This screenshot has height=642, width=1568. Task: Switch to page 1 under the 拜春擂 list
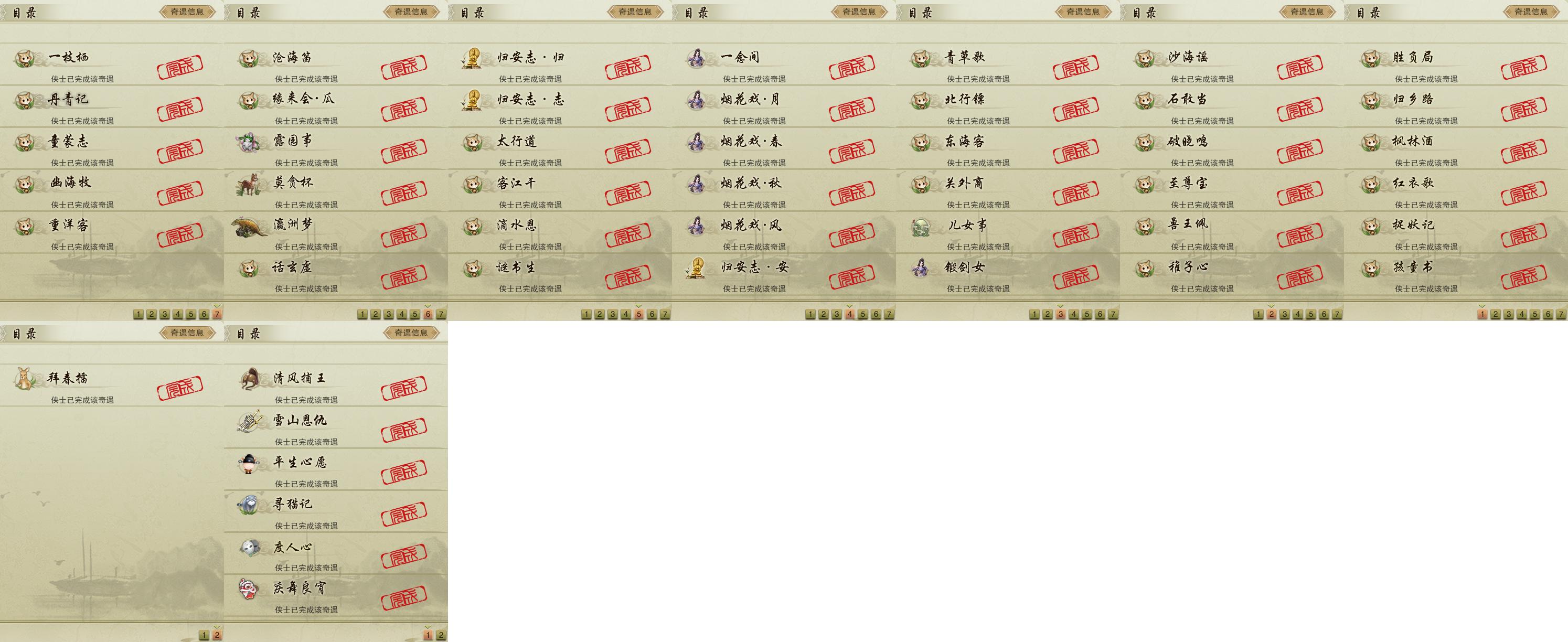(204, 635)
